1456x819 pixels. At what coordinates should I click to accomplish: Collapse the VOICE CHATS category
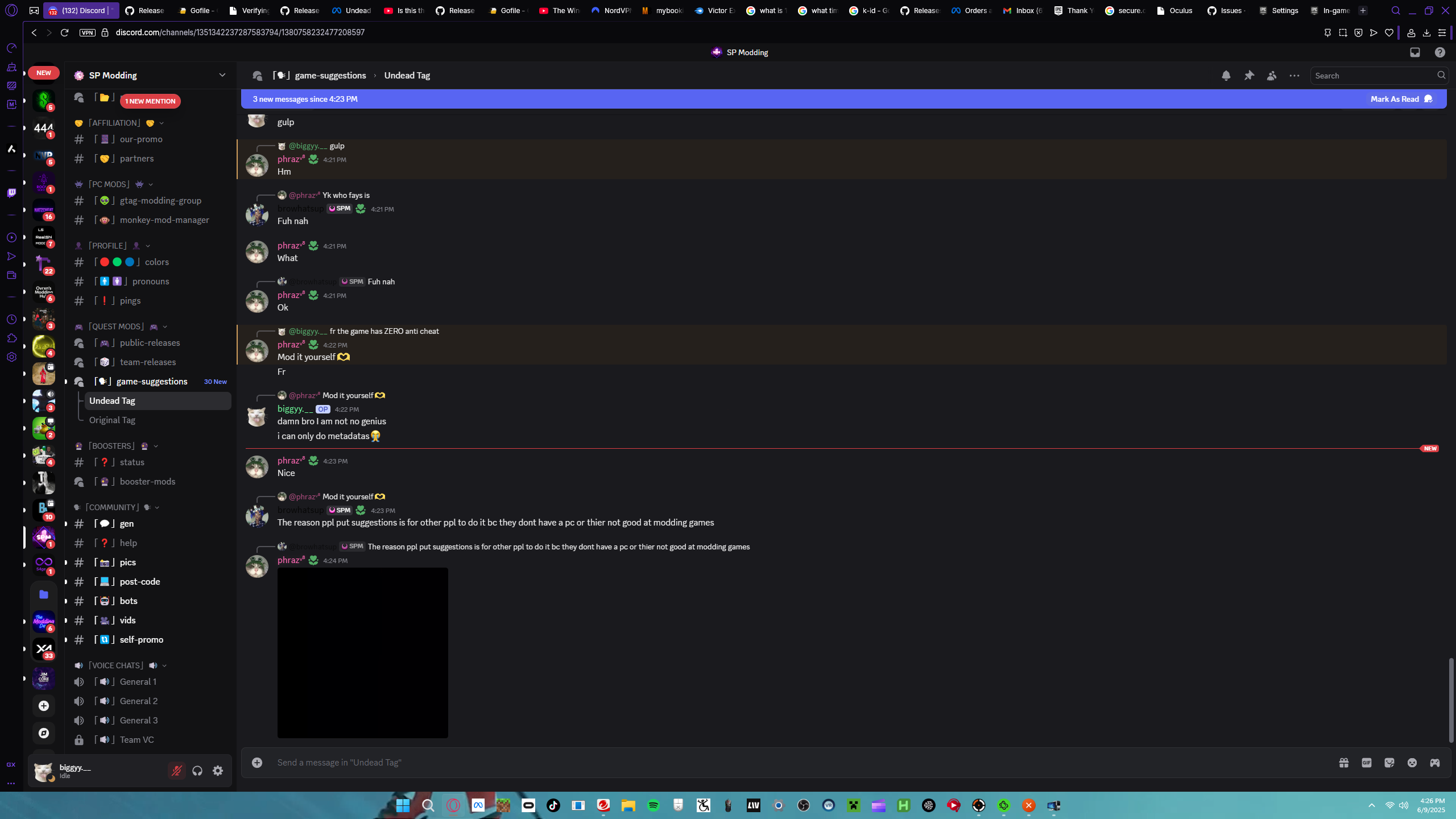(115, 665)
